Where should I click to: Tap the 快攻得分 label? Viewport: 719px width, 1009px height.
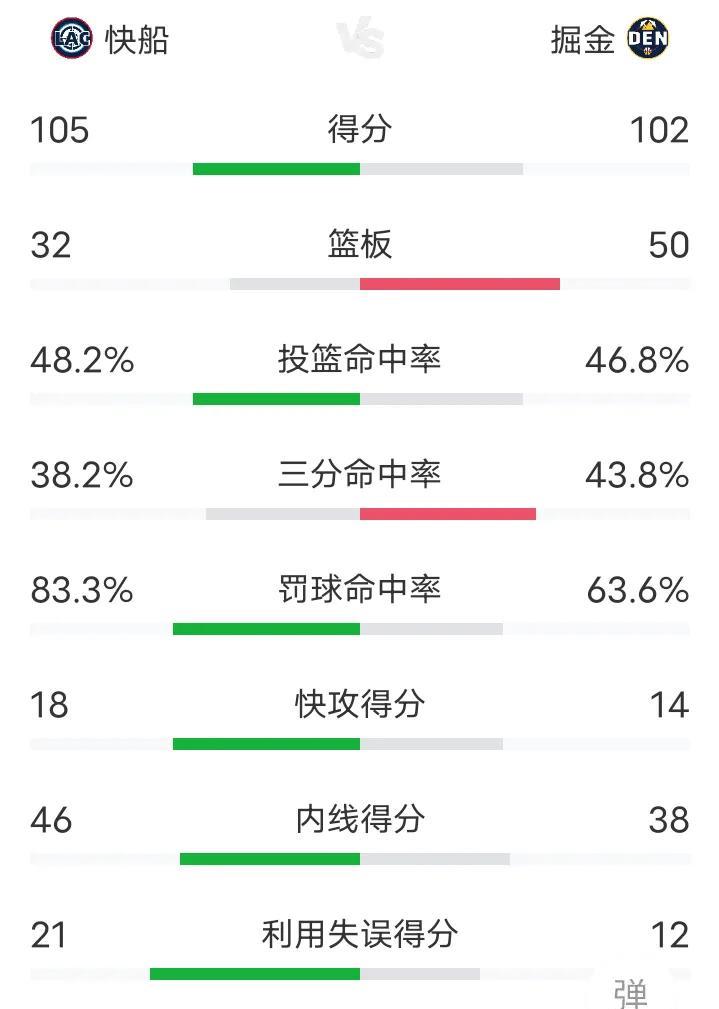coord(360,704)
